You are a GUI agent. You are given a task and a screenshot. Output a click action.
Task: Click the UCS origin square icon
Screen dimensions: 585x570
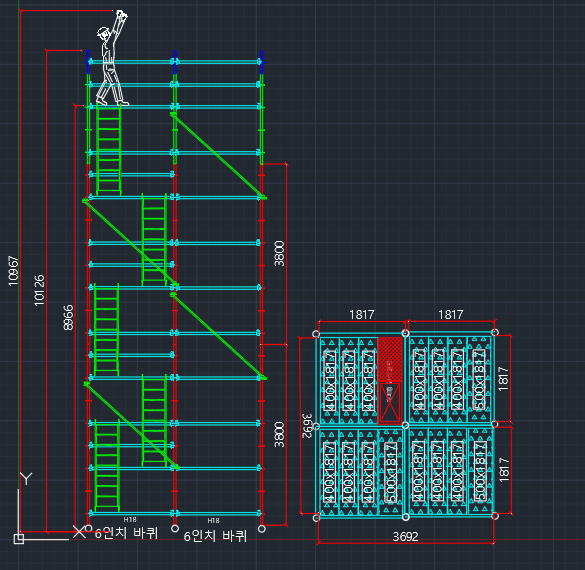click(19, 539)
